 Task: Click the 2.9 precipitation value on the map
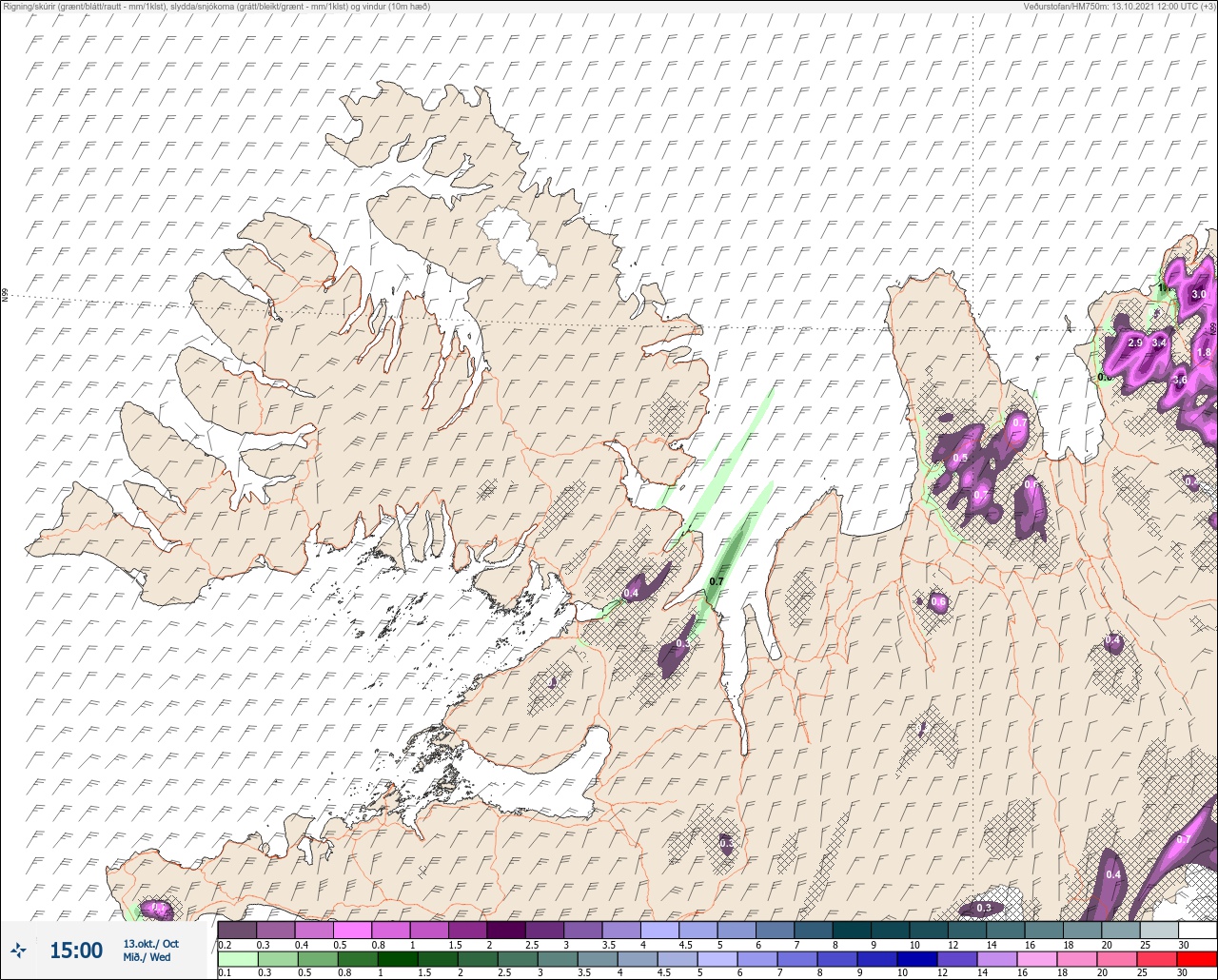[1134, 343]
